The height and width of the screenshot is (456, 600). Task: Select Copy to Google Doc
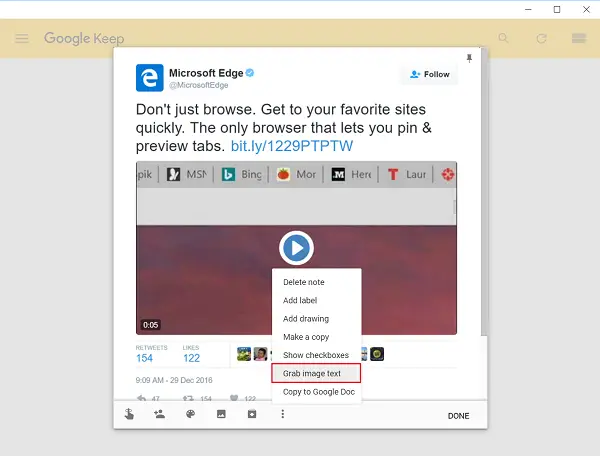(x=316, y=392)
